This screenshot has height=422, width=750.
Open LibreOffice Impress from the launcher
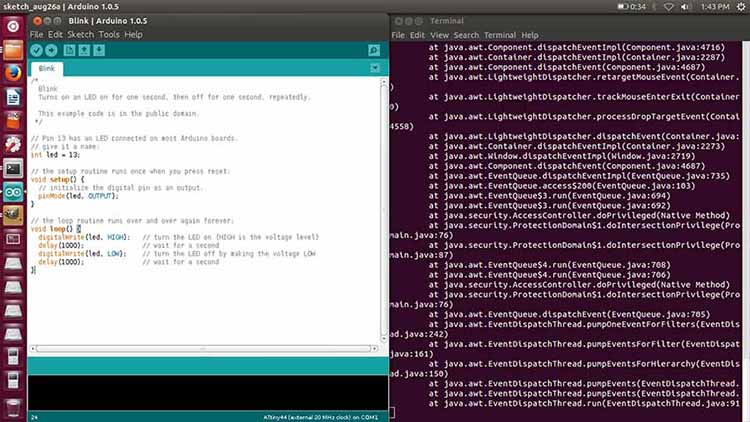point(13,121)
